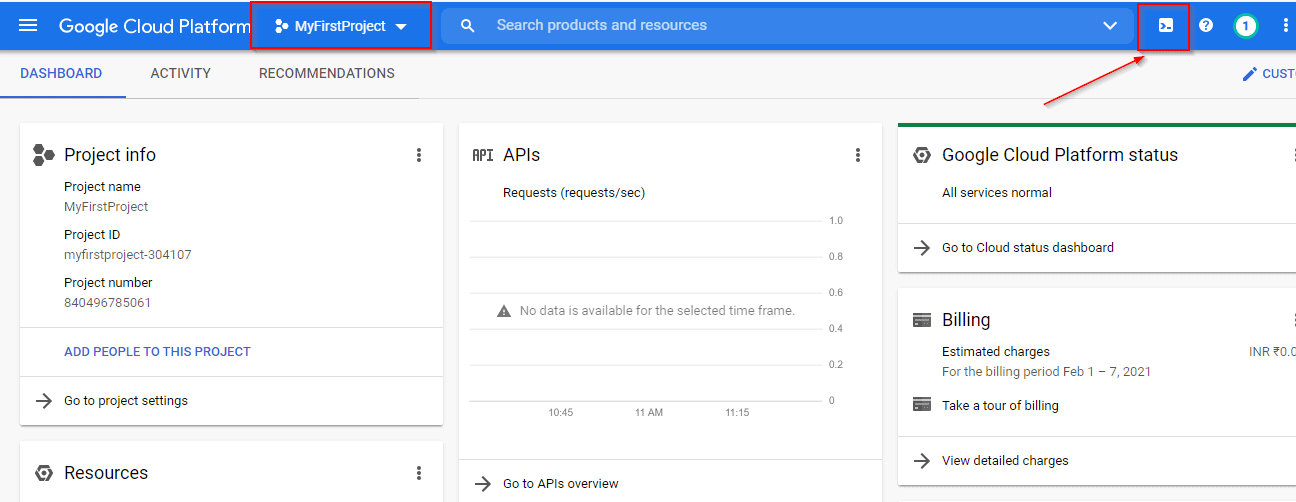Click the notifications badge showing 1

pyautogui.click(x=1245, y=26)
